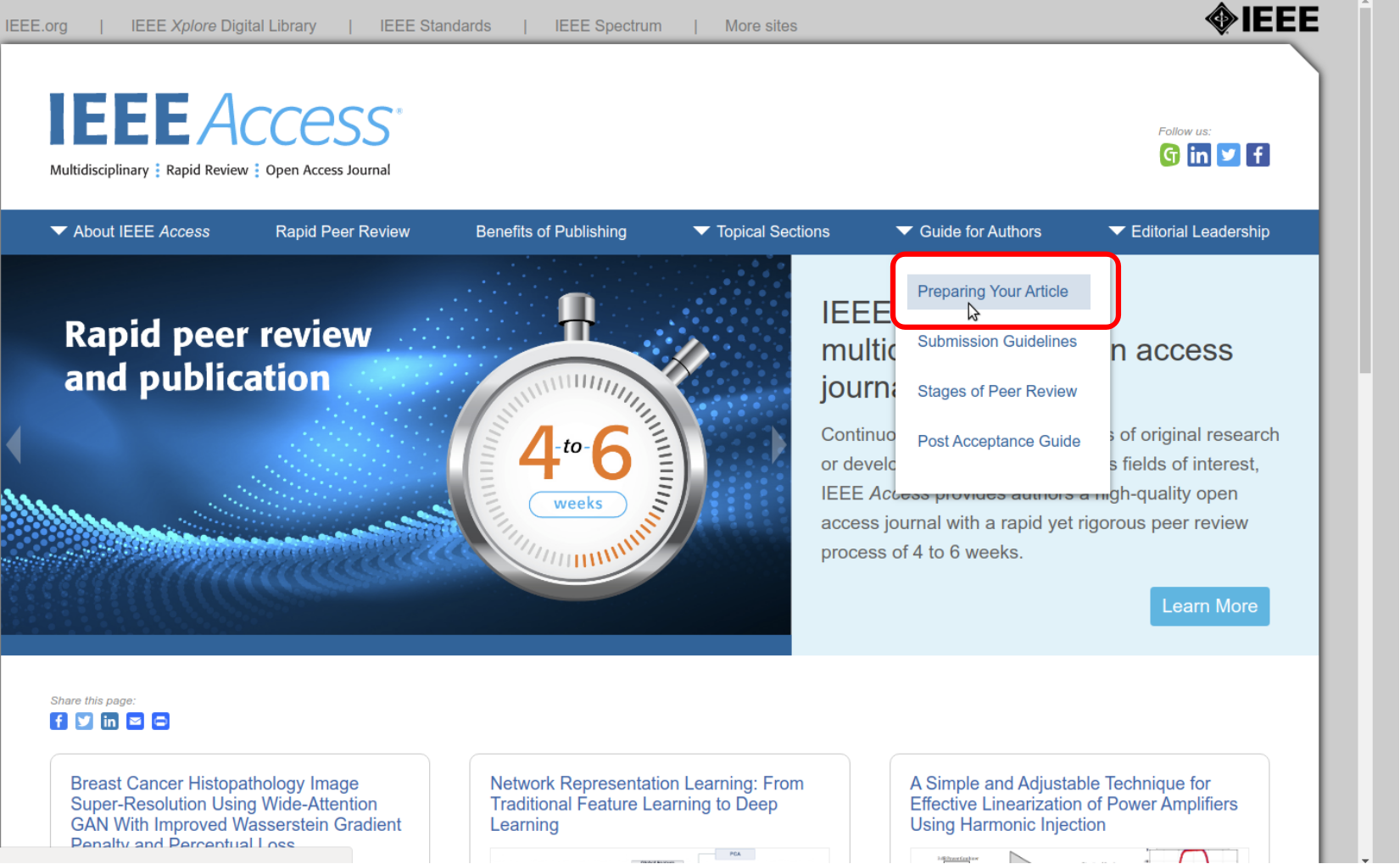Expand the About IEEE Access menu
The image size is (1400, 864).
131,231
